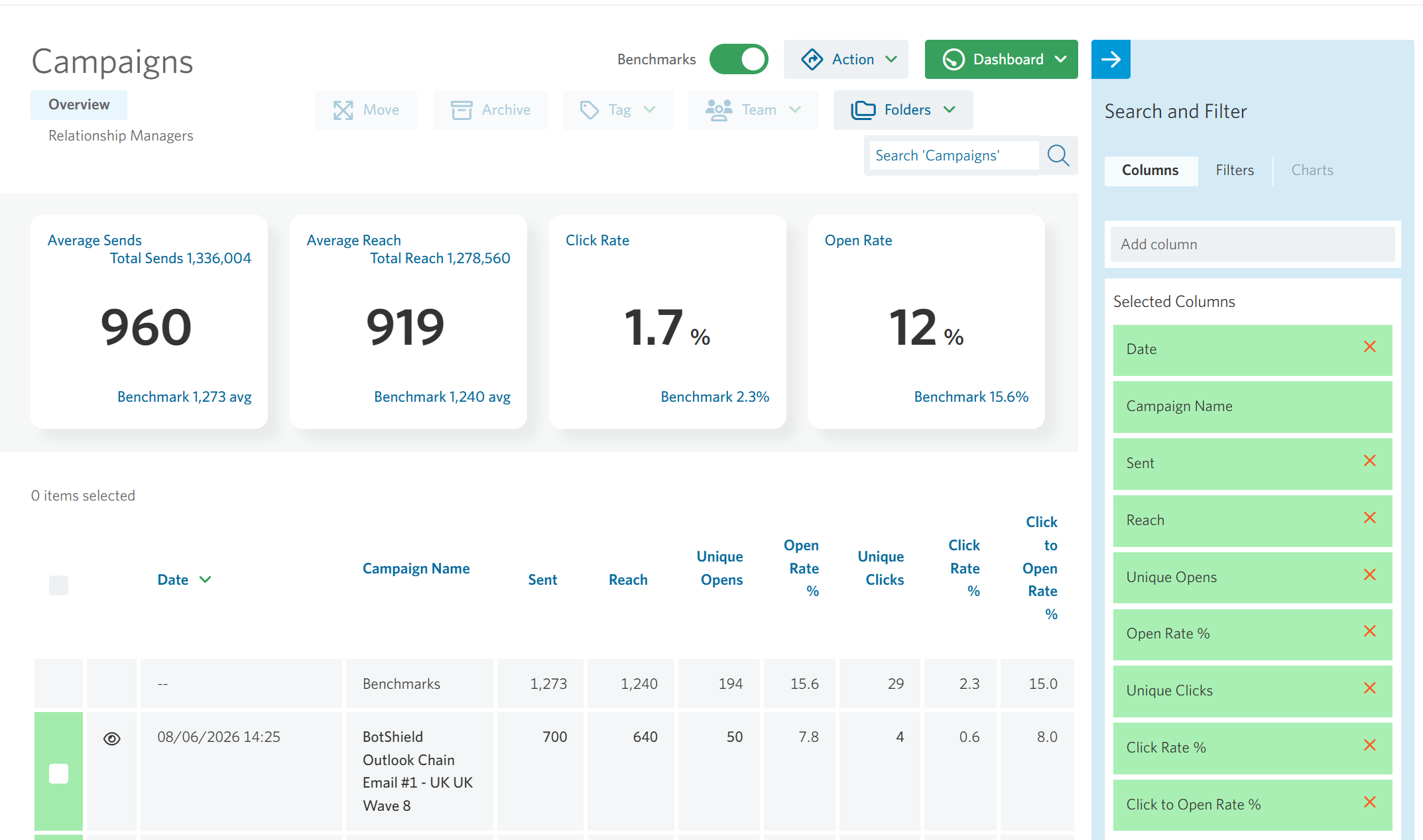Click Benchmark 15.6% text
The height and width of the screenshot is (840, 1423).
pos(971,397)
